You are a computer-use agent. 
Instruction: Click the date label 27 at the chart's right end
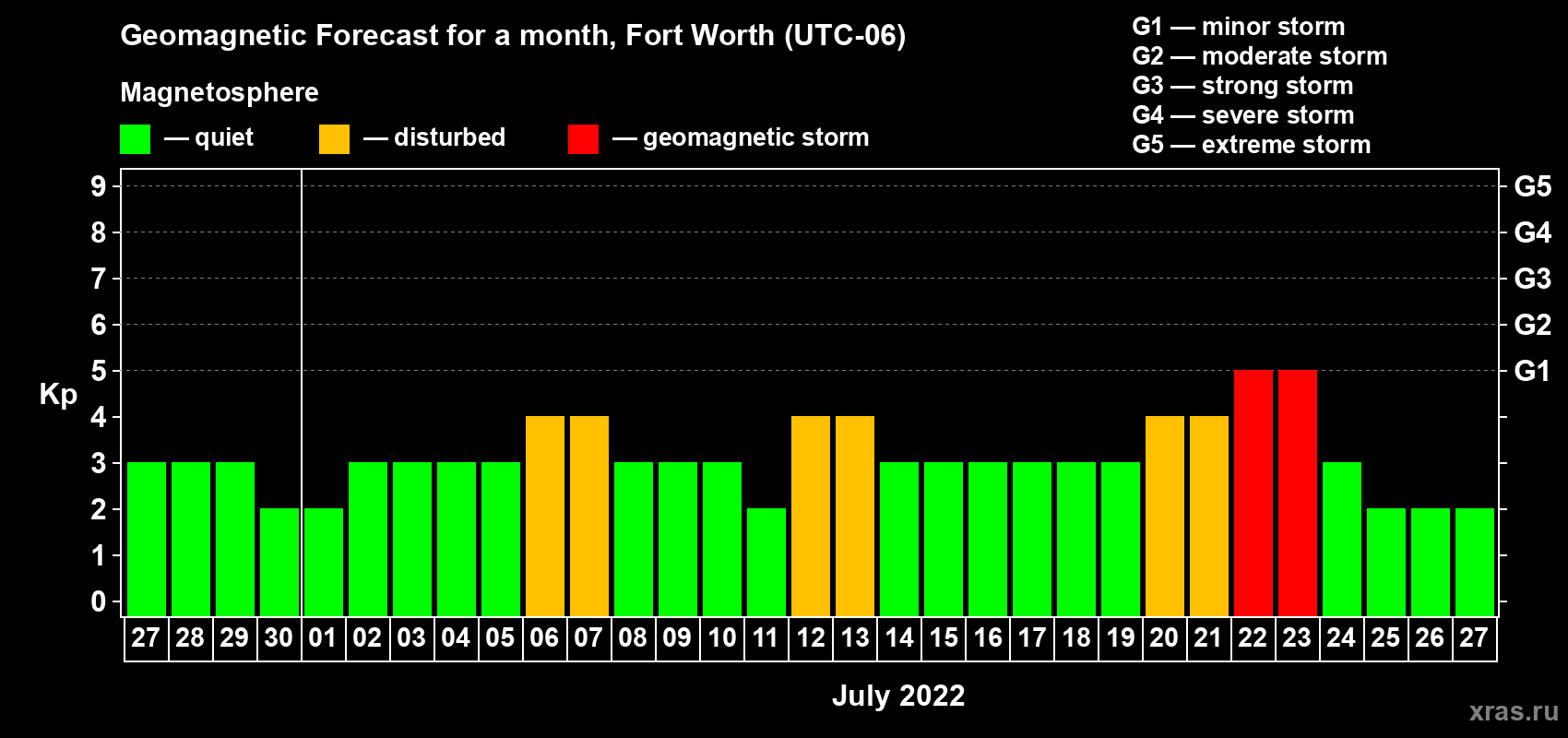1474,638
